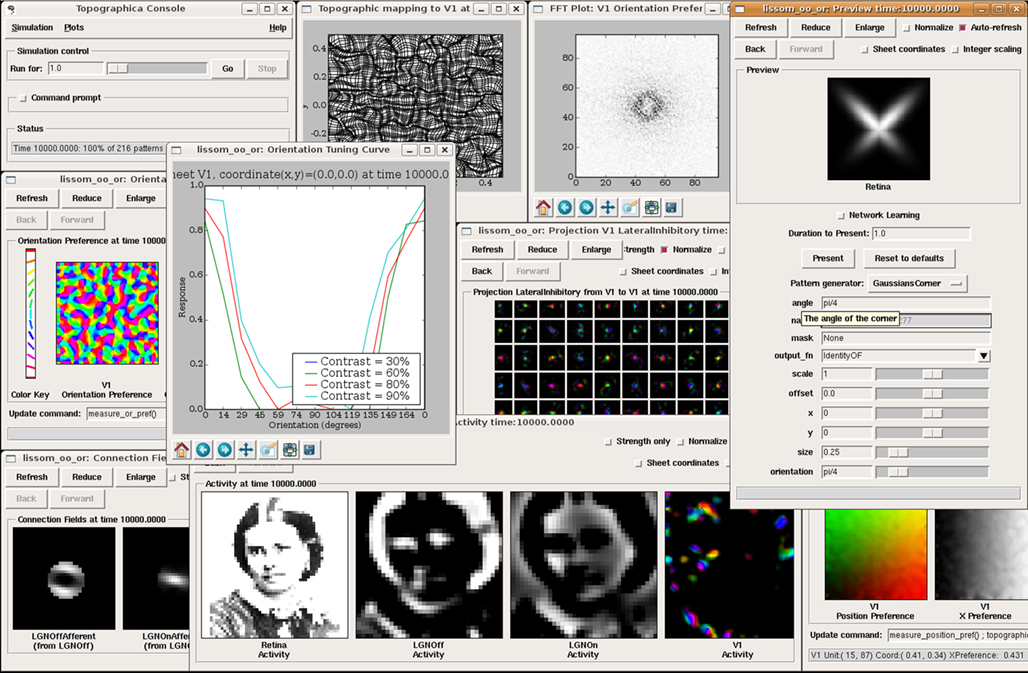
Task: Toggle Sheet coordinates in the Preview window
Action: [x=864, y=49]
